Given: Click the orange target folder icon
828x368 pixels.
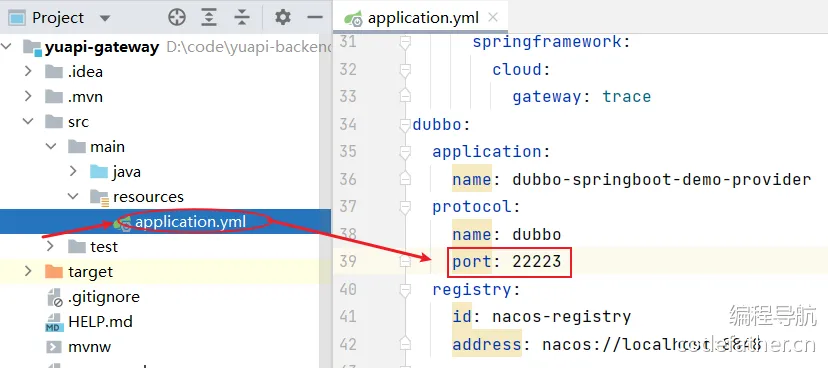Looking at the screenshot, I should click(54, 271).
